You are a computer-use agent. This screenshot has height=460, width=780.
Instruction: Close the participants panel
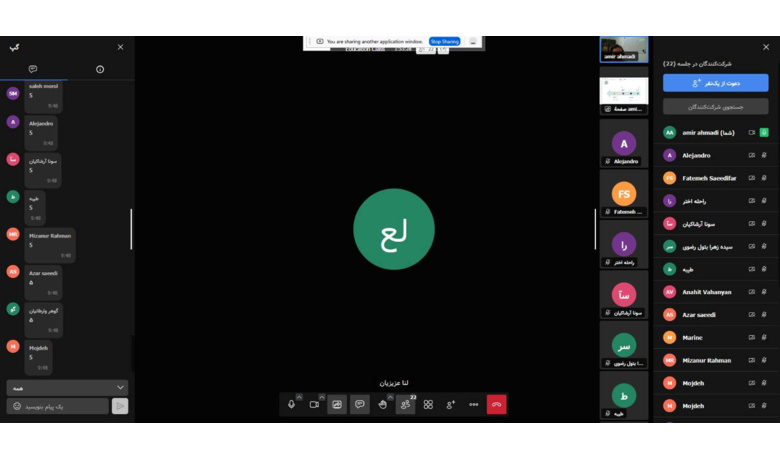(x=766, y=47)
